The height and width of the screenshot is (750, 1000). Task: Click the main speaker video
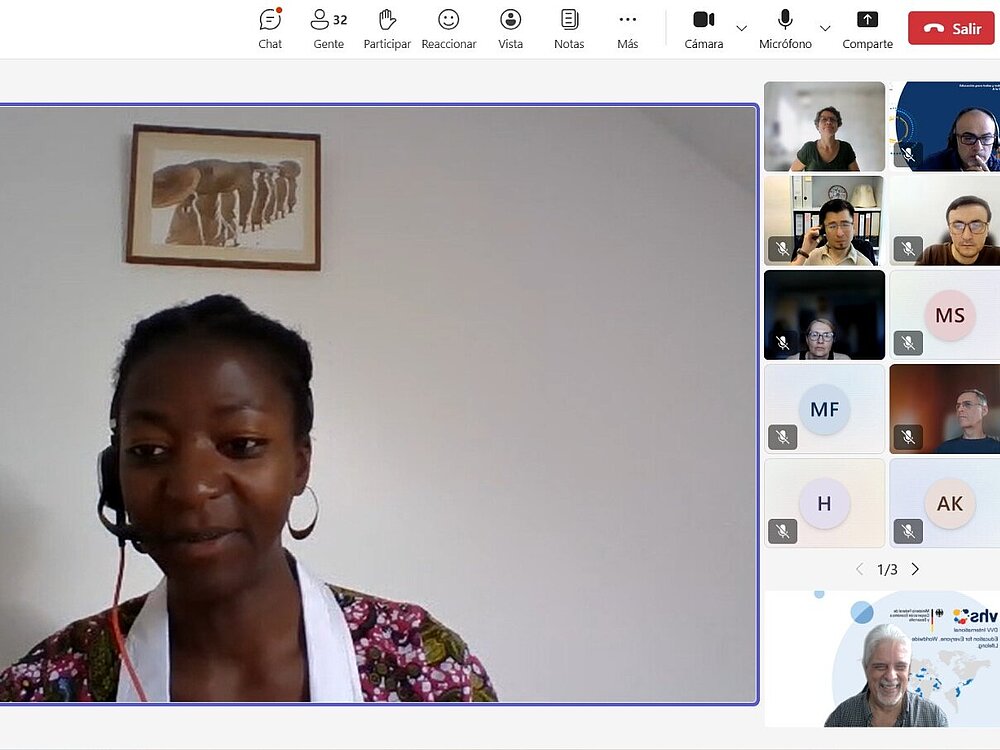pyautogui.click(x=376, y=404)
